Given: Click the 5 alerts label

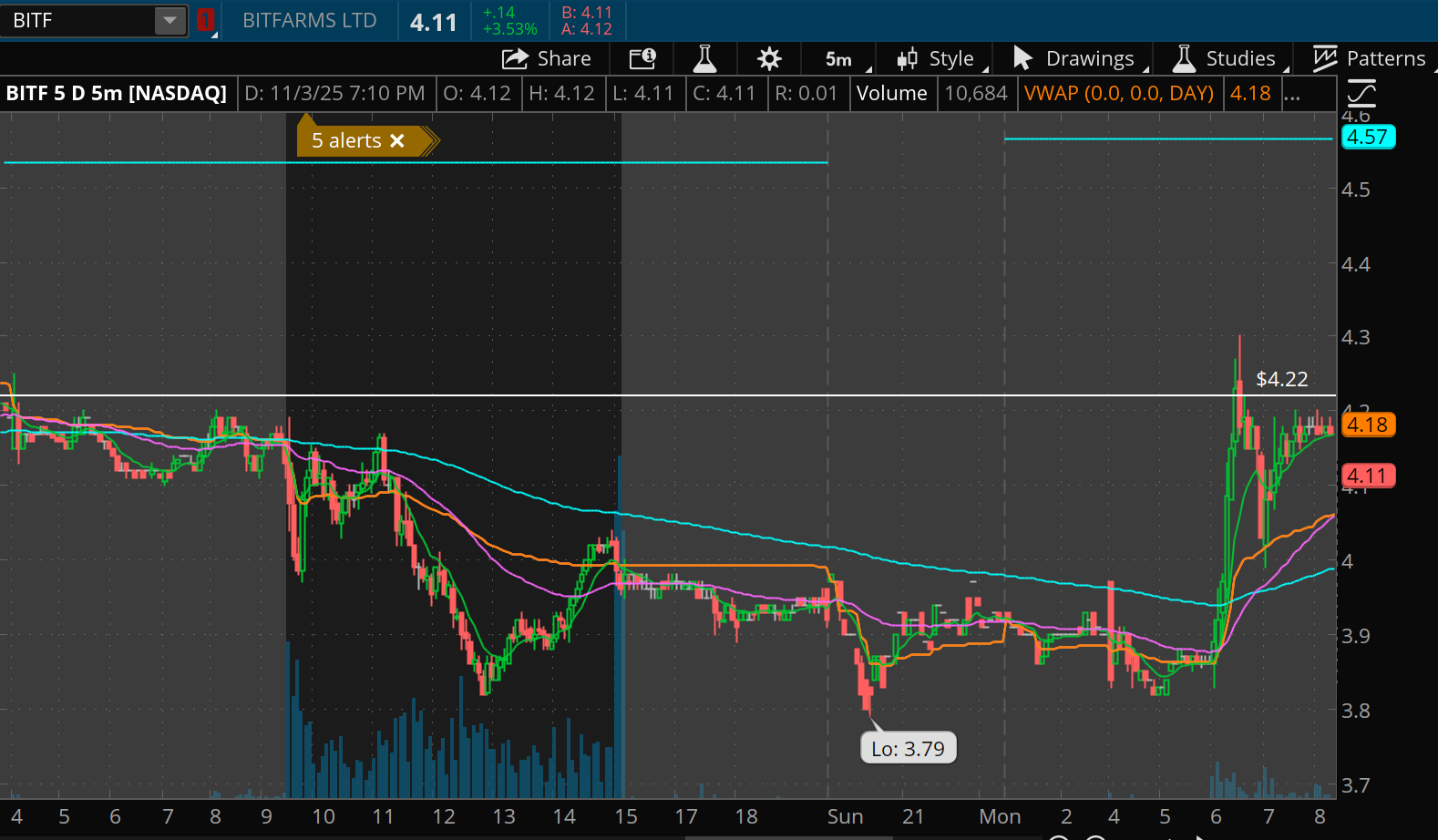Looking at the screenshot, I should click(346, 140).
